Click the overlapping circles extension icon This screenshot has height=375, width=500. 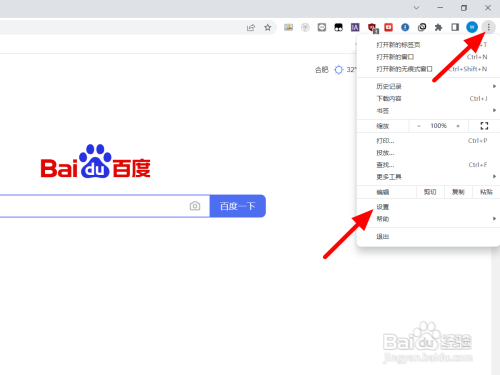(x=422, y=27)
